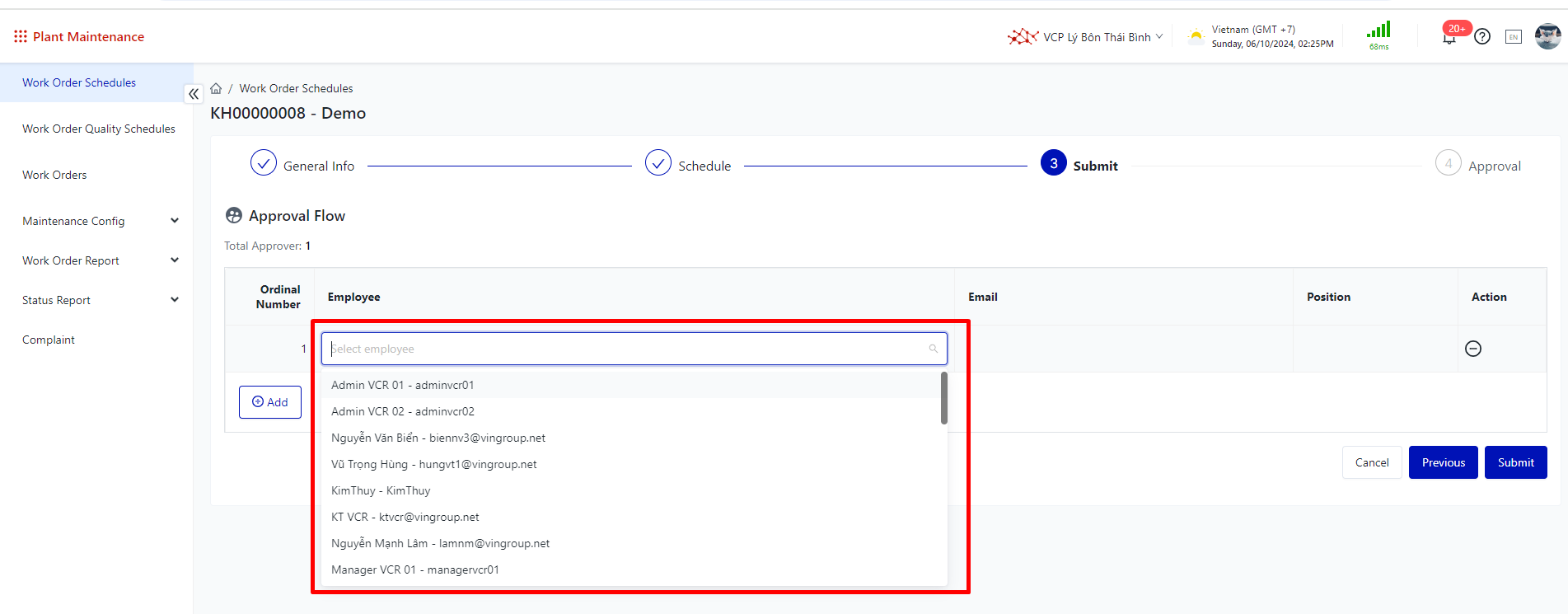Viewport: 1568px width, 614px height.
Task: Go to Complaint in the sidebar
Action: tap(49, 340)
